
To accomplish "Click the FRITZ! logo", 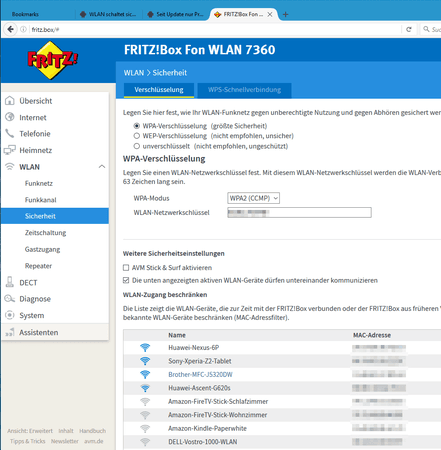I will point(52,60).
